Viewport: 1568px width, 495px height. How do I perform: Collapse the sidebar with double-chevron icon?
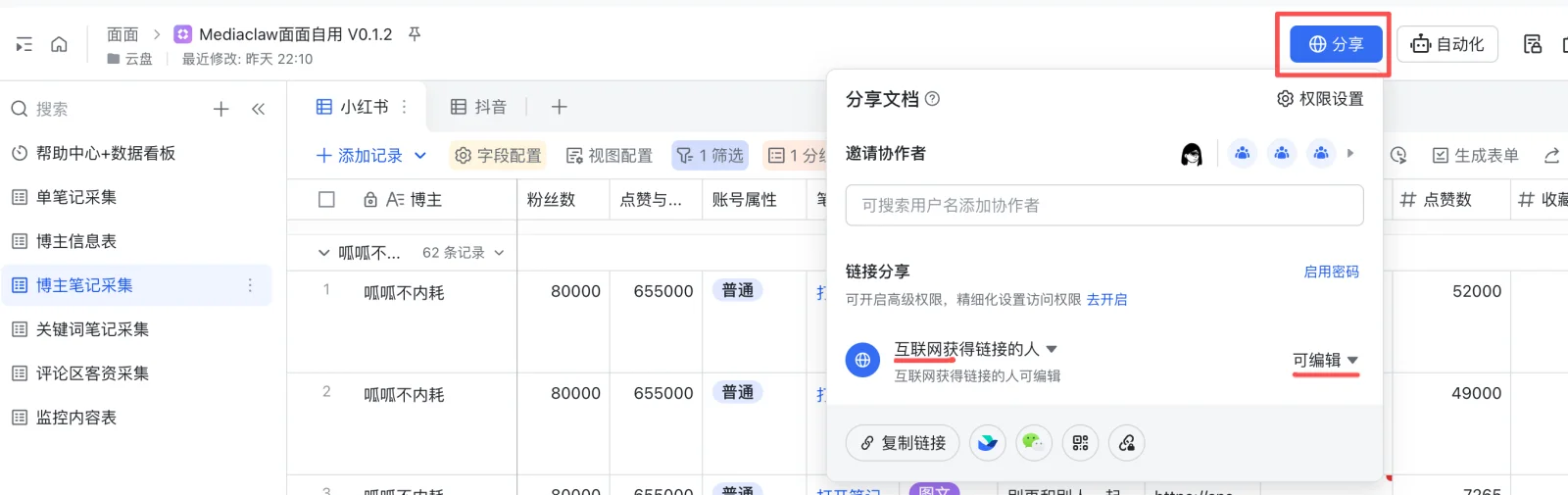click(x=258, y=109)
